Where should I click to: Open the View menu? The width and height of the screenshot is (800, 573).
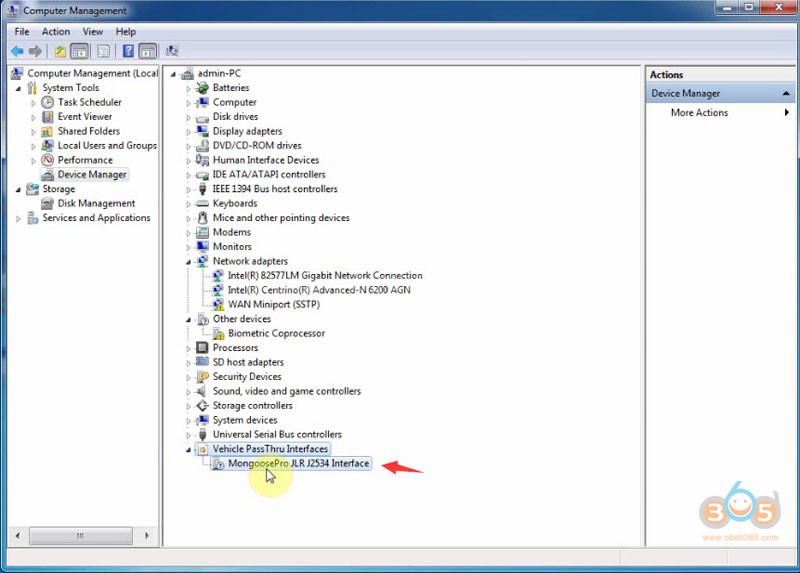[93, 32]
